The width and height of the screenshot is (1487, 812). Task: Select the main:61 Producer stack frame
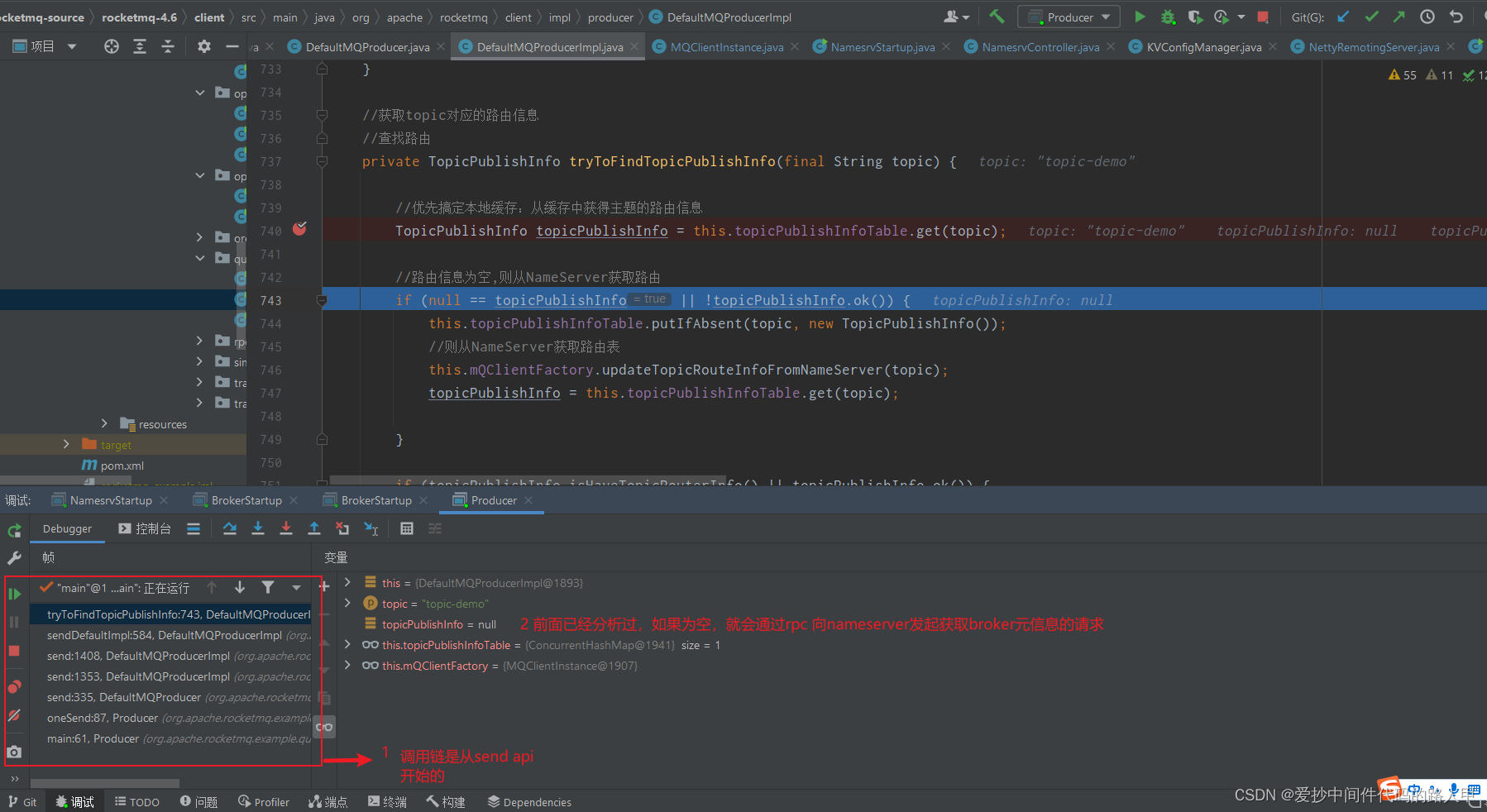[171, 738]
